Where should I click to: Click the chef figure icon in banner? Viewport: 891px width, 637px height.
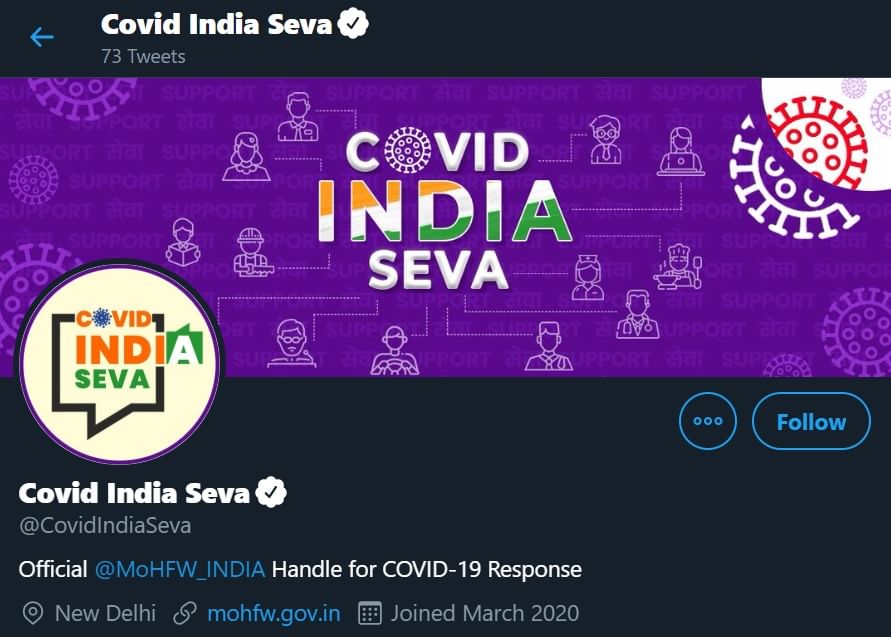(x=678, y=266)
